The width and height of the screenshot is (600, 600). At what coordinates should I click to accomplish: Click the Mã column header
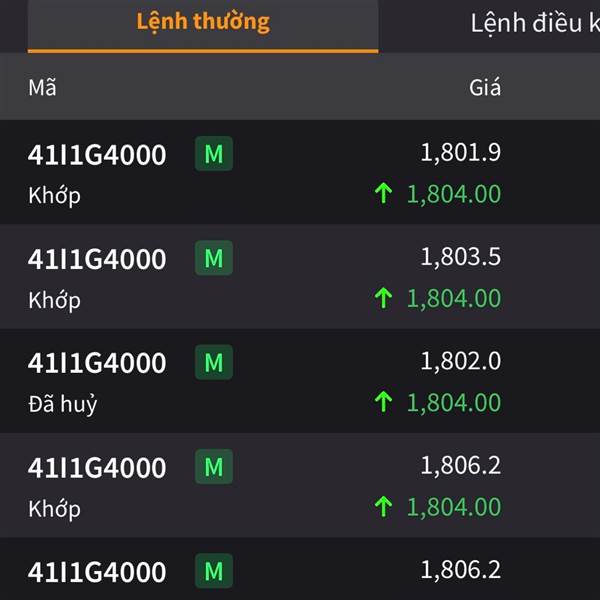pos(42,88)
